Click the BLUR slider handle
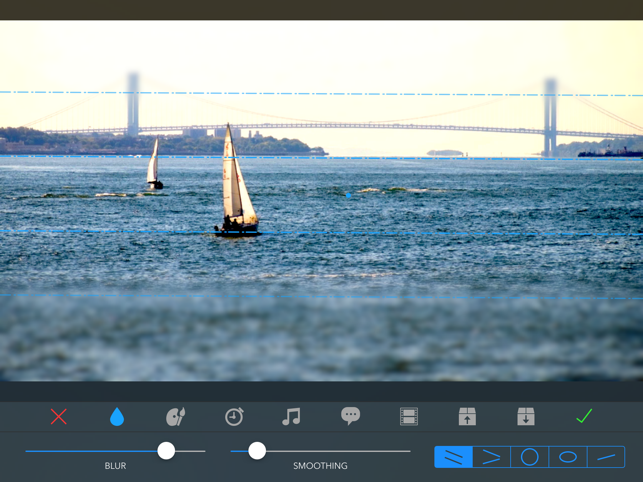 point(166,451)
